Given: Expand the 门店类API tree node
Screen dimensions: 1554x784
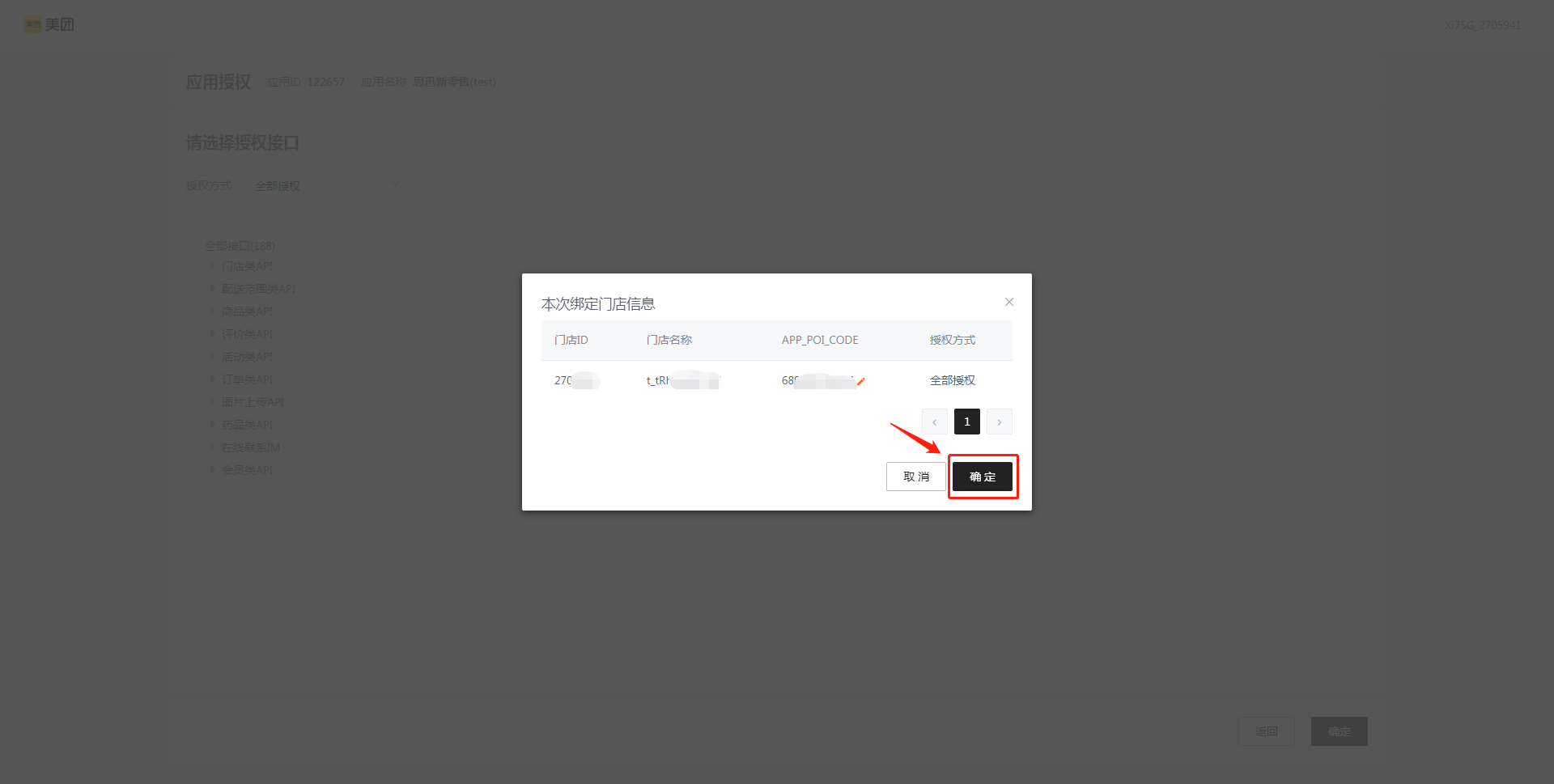Looking at the screenshot, I should click(x=213, y=265).
